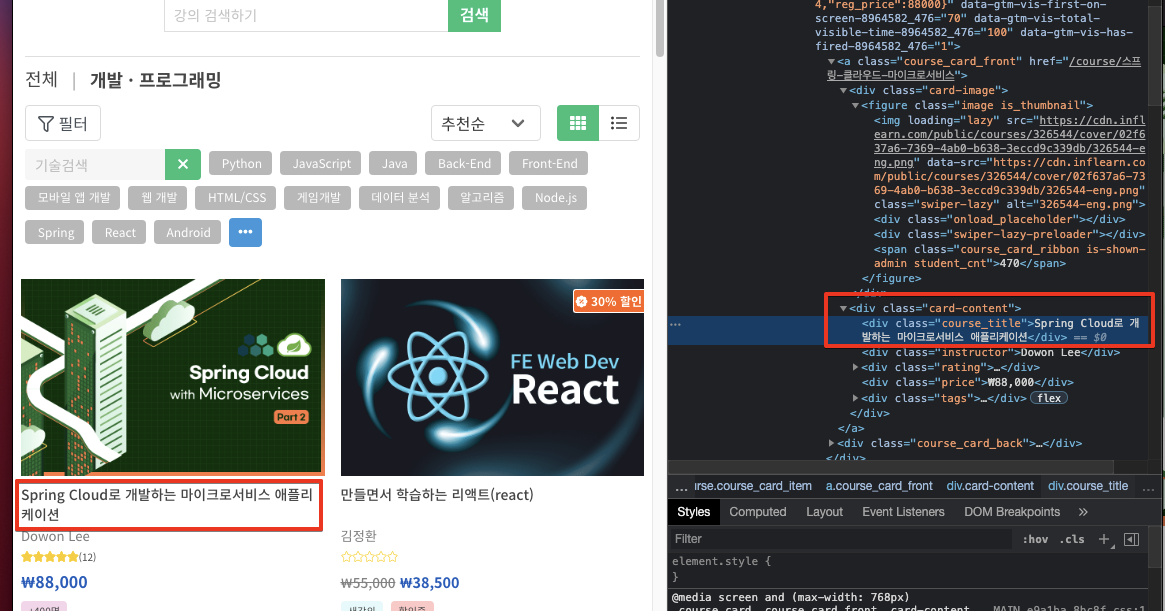The height and width of the screenshot is (611, 1165).
Task: Toggle the .cls class editor button
Action: (x=1071, y=540)
